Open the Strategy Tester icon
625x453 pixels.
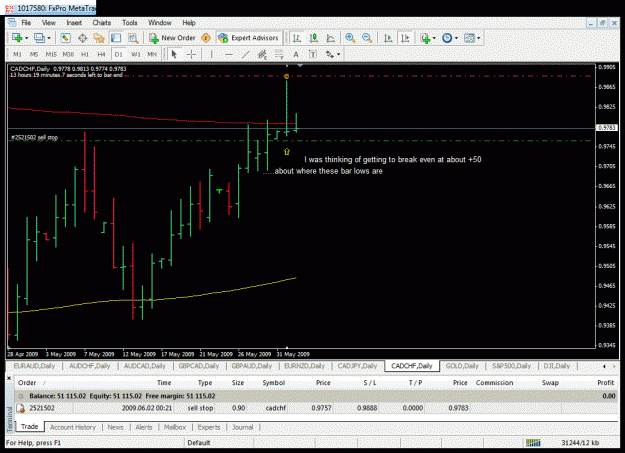[133, 38]
